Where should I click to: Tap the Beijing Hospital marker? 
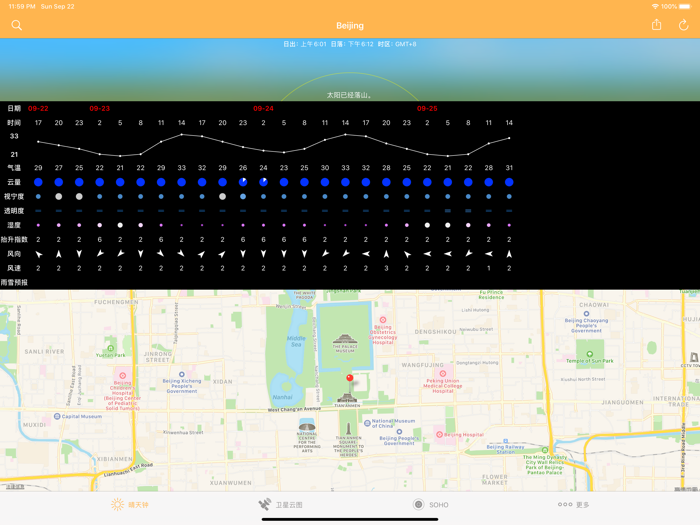pos(439,434)
